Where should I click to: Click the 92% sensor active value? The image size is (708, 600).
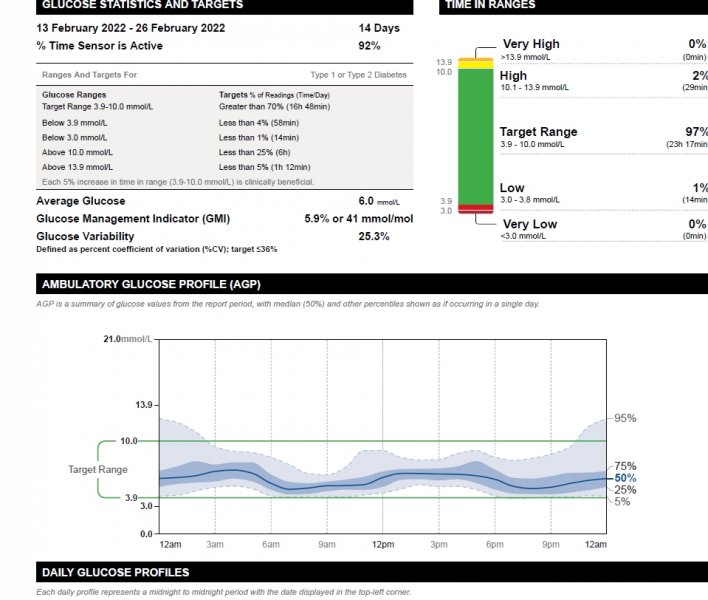click(x=369, y=46)
